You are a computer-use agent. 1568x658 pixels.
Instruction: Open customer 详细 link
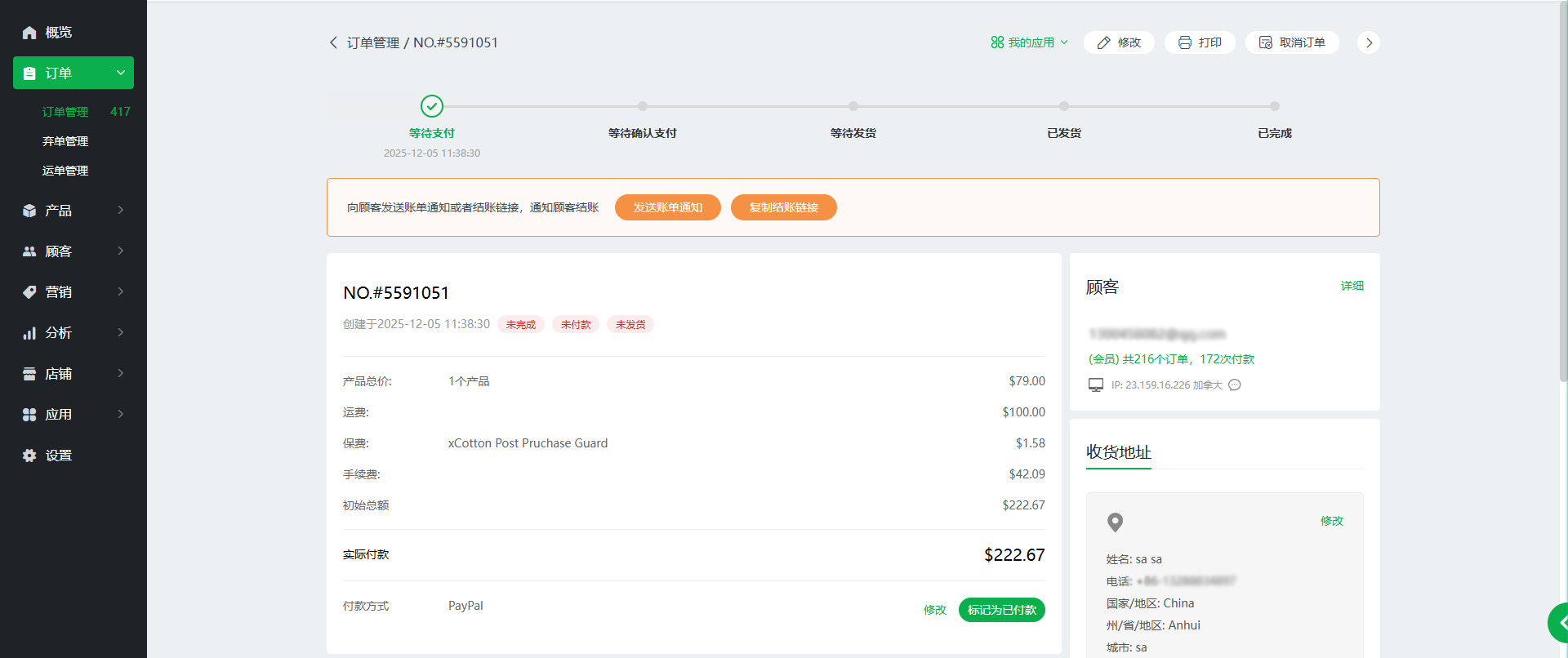[1352, 286]
